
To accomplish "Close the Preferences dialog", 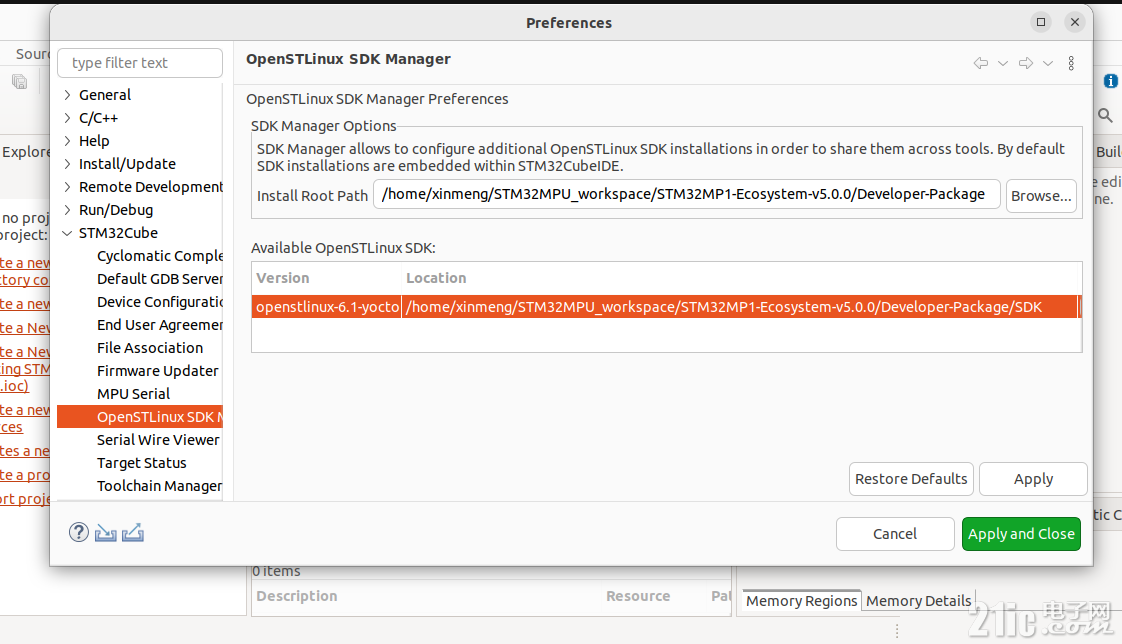I will point(1075,22).
